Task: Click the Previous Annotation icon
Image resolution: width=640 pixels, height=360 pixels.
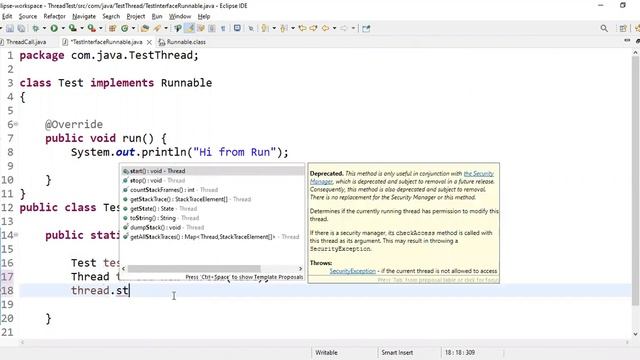Action: click(x=284, y=28)
